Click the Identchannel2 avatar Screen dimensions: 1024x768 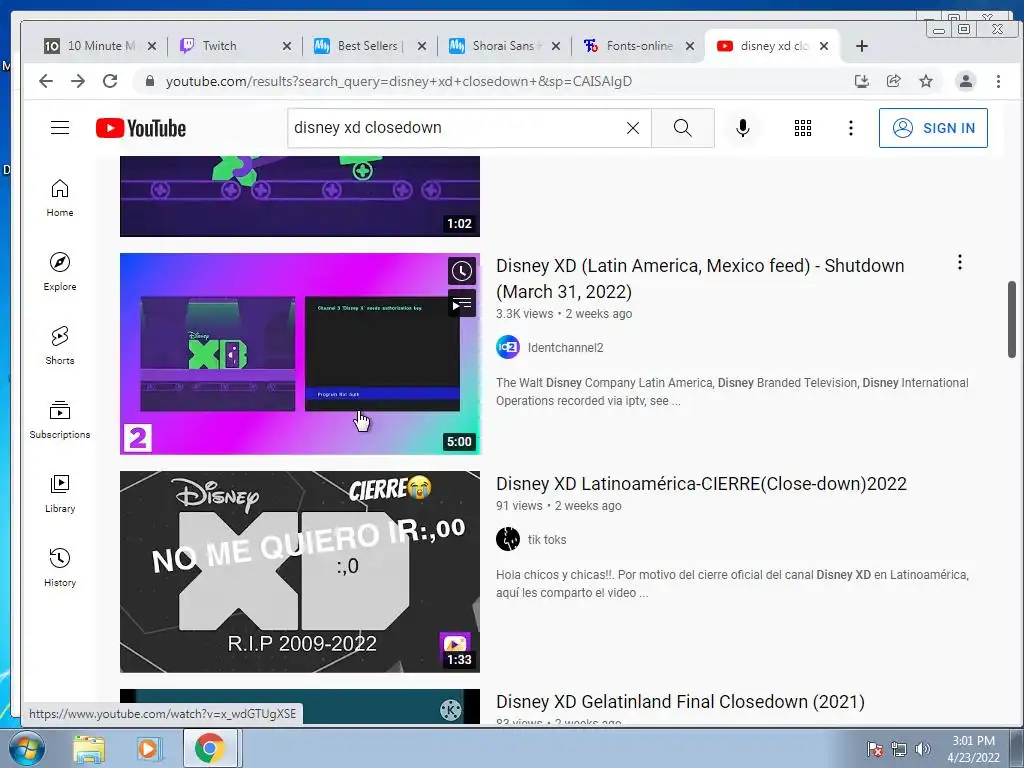coord(507,347)
